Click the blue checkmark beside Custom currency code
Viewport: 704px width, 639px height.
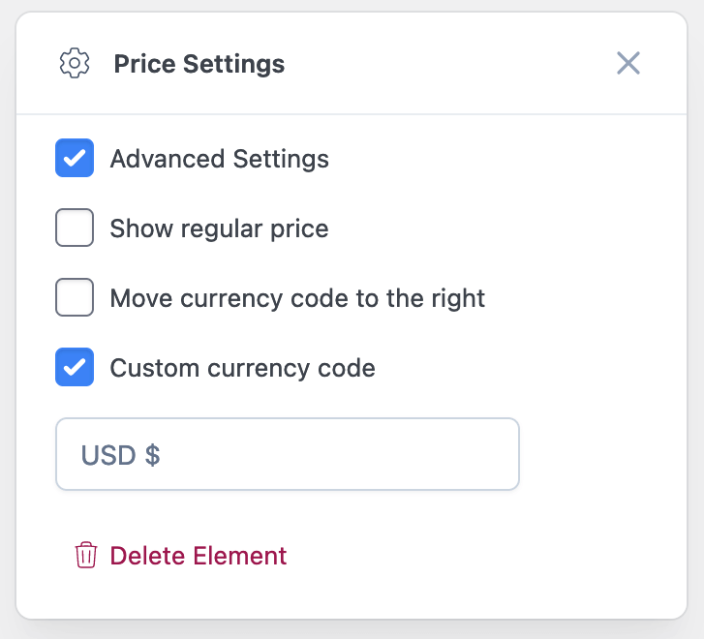pyautogui.click(x=75, y=368)
